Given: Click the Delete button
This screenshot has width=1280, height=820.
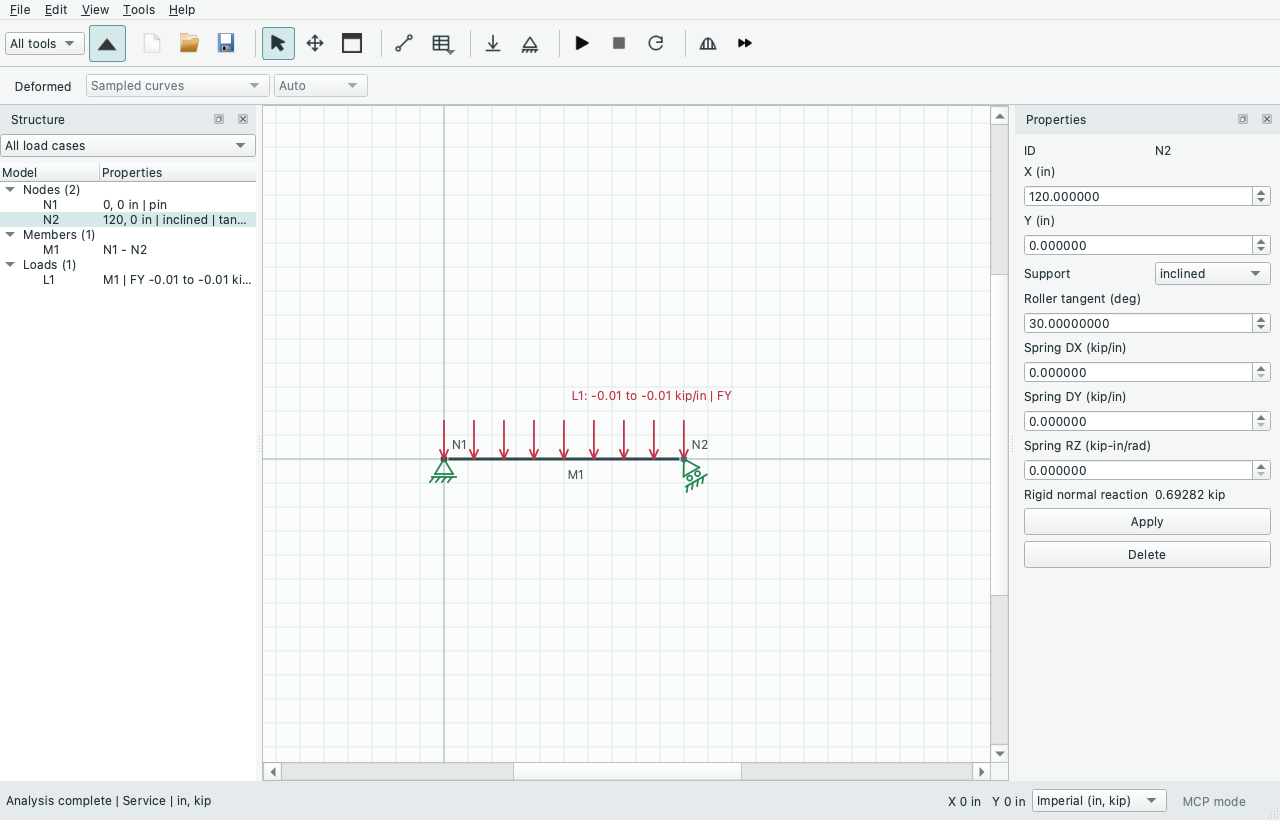Looking at the screenshot, I should 1147,555.
